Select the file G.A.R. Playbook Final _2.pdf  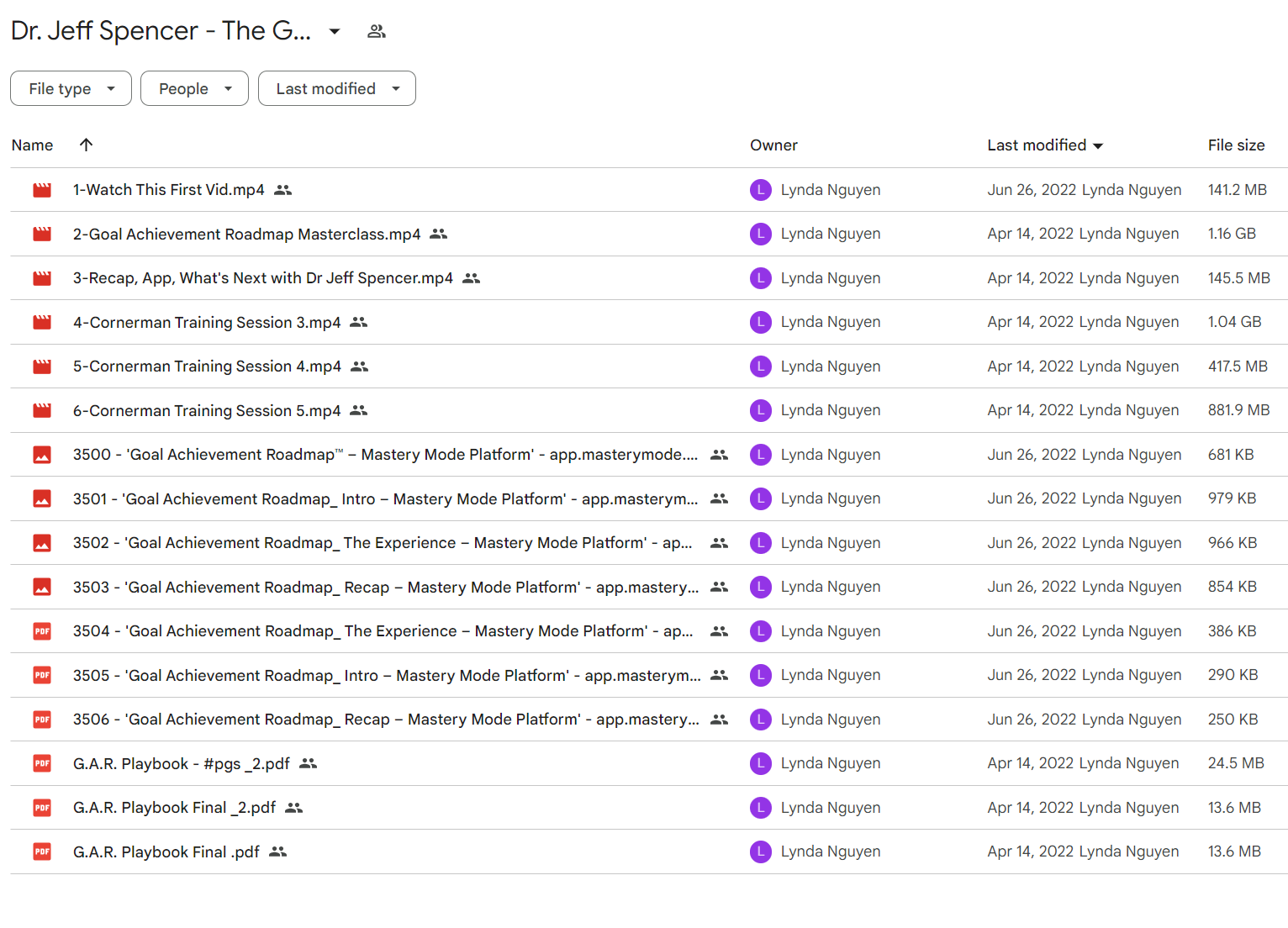(175, 808)
